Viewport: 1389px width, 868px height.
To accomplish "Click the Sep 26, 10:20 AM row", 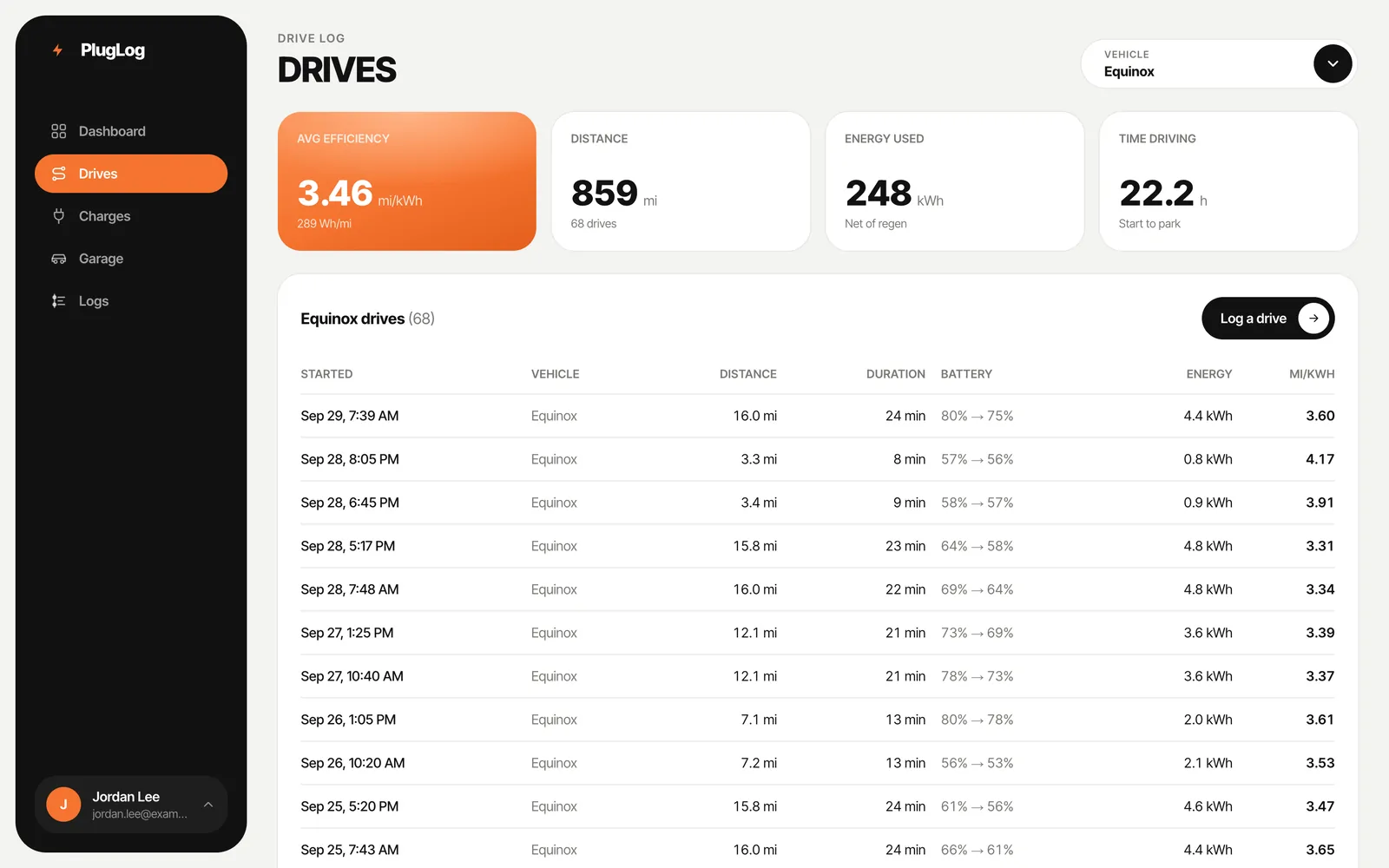I will pyautogui.click(x=818, y=763).
